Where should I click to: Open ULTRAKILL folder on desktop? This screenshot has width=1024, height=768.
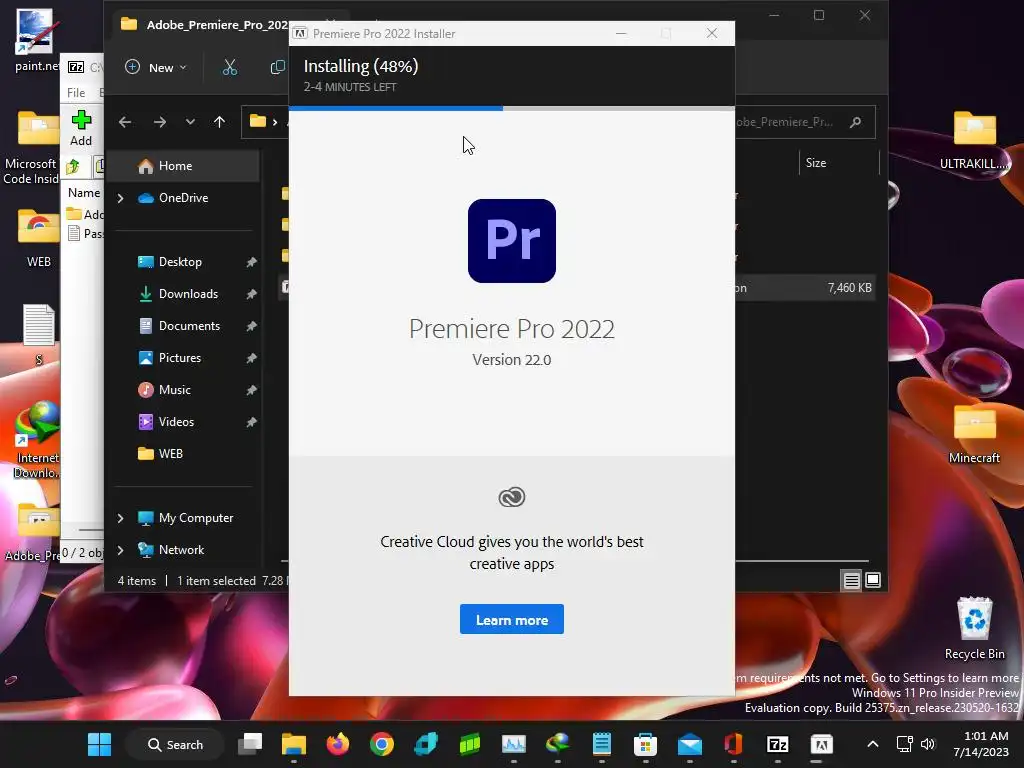coord(974,140)
